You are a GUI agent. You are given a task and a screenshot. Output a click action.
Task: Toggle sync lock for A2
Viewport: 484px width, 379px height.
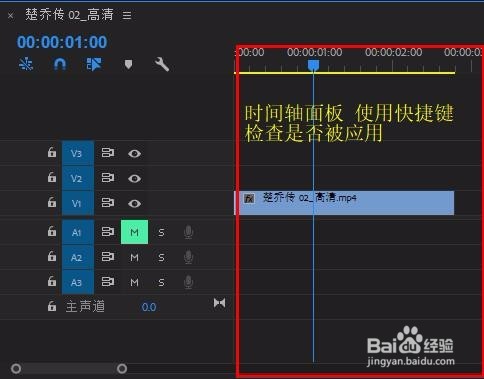pyautogui.click(x=108, y=257)
